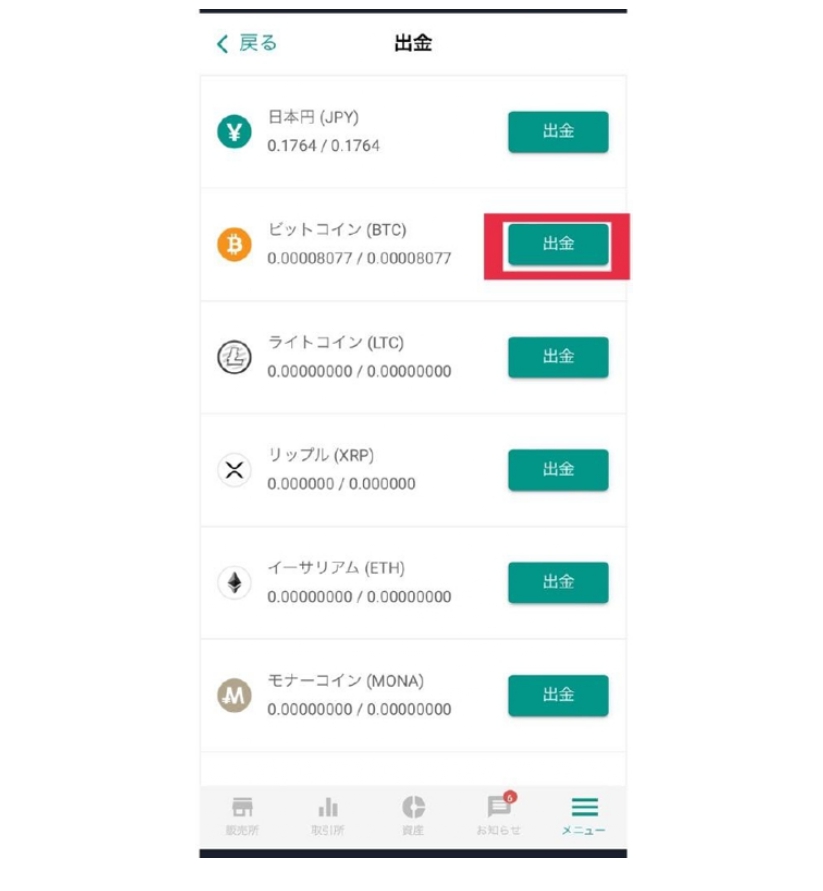Open the メニュー hamburger menu
Image resolution: width=823 pixels, height=891 pixels.
click(584, 816)
